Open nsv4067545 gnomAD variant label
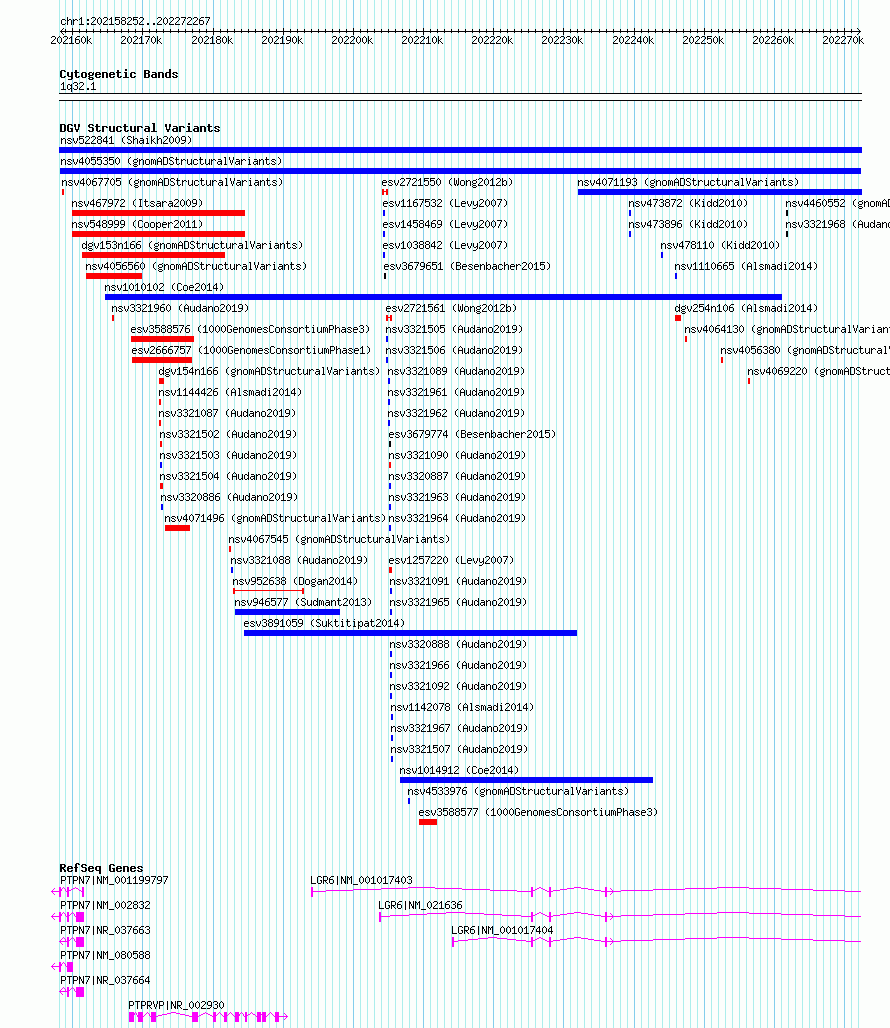 tap(339, 539)
